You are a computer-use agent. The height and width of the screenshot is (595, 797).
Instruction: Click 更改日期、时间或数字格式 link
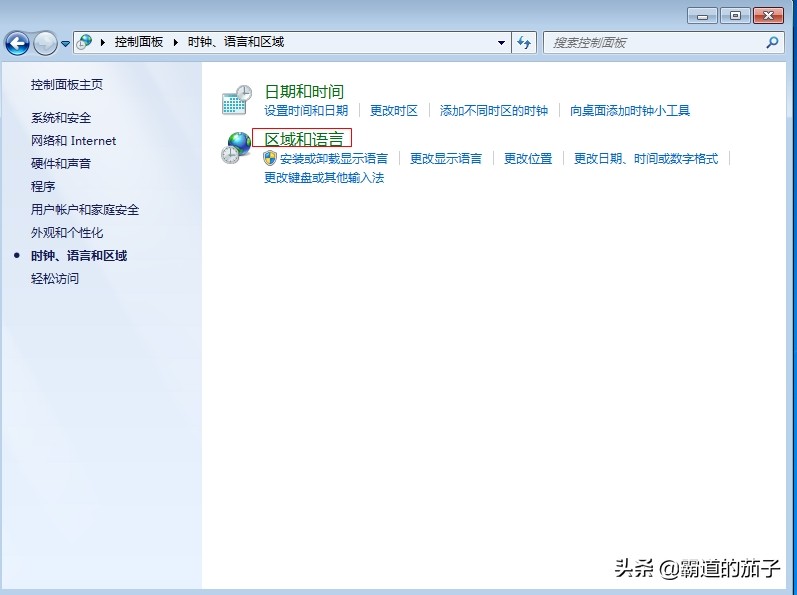646,159
